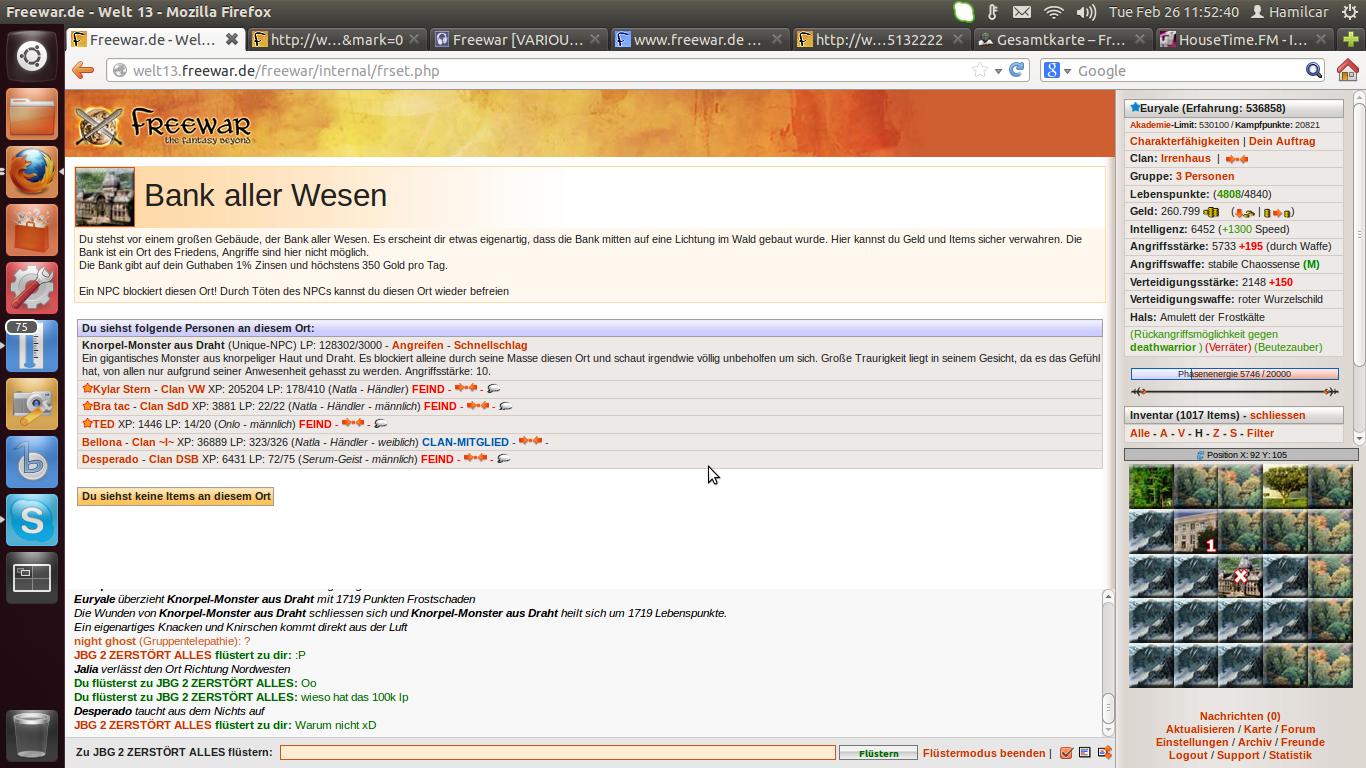Click the chat log scrollbar
This screenshot has width=1366, height=768.
(x=1107, y=663)
